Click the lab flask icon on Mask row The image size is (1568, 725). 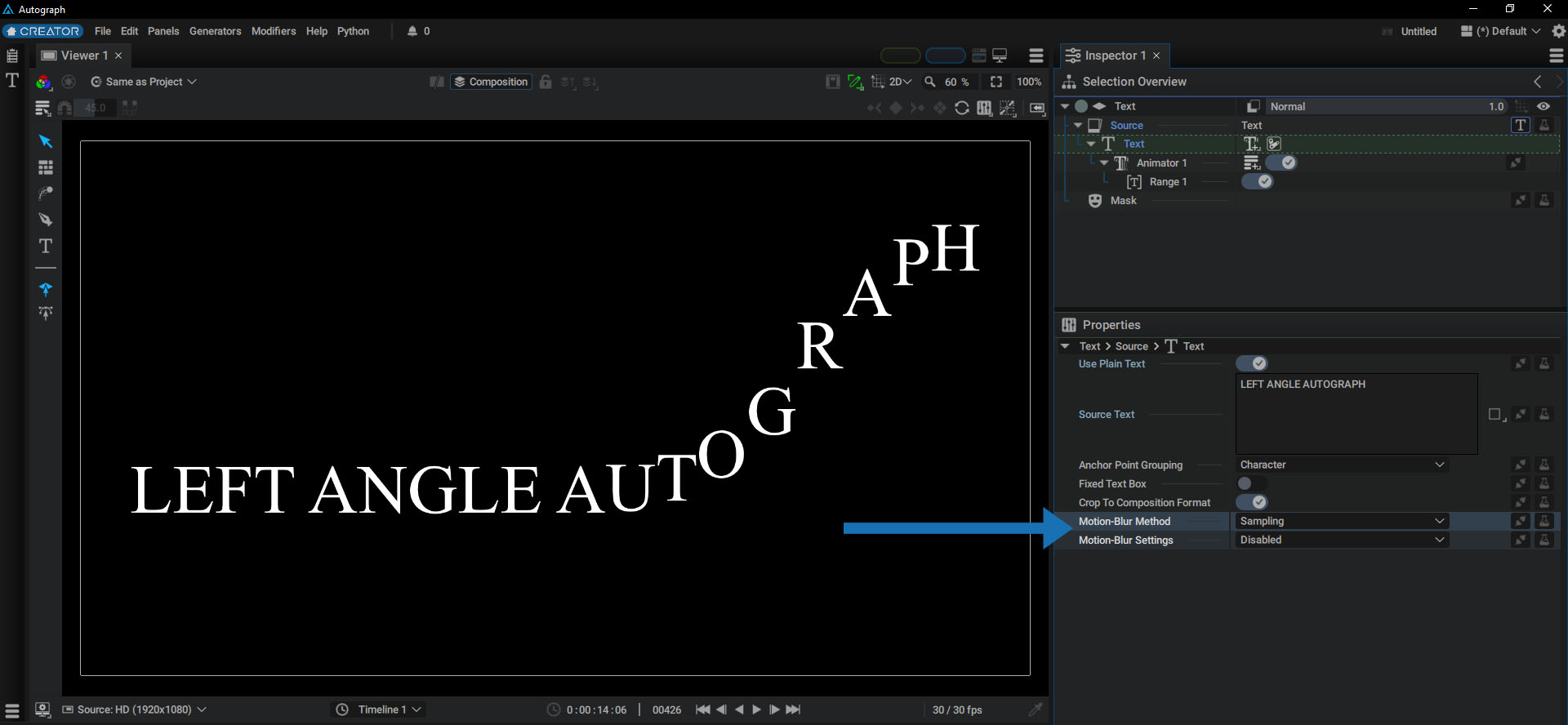[1544, 200]
